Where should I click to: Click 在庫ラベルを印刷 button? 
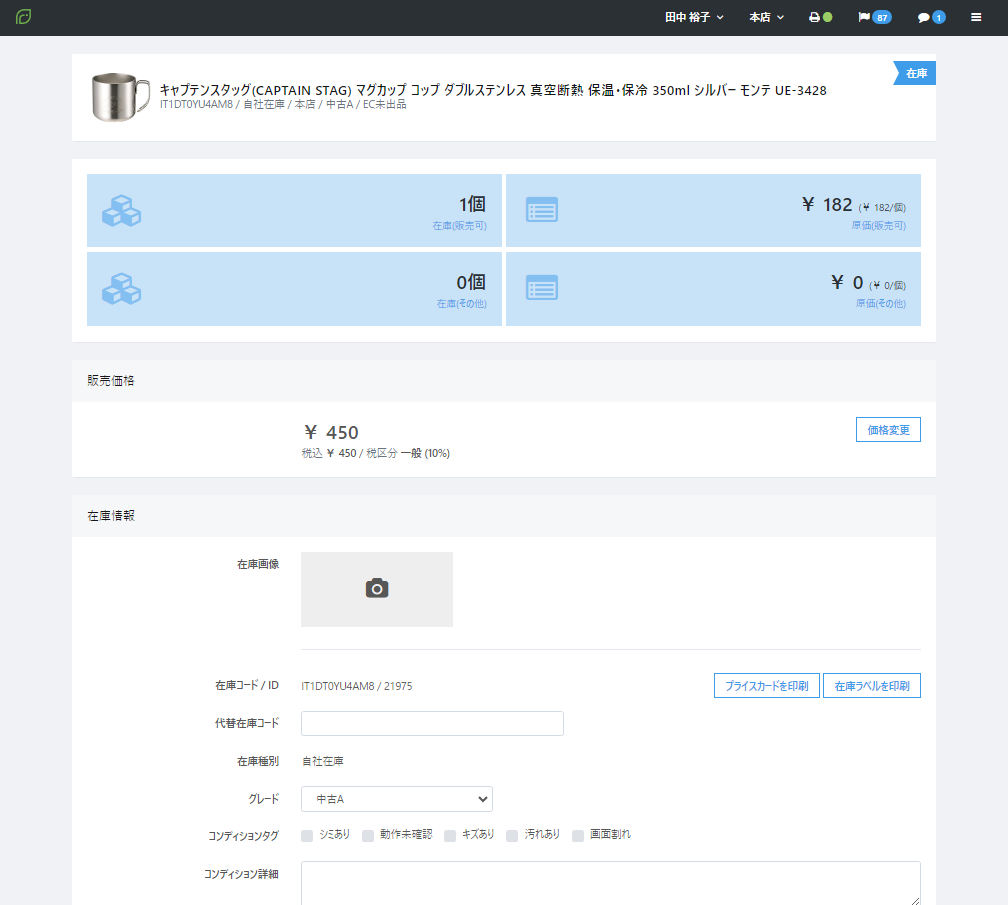click(x=872, y=686)
